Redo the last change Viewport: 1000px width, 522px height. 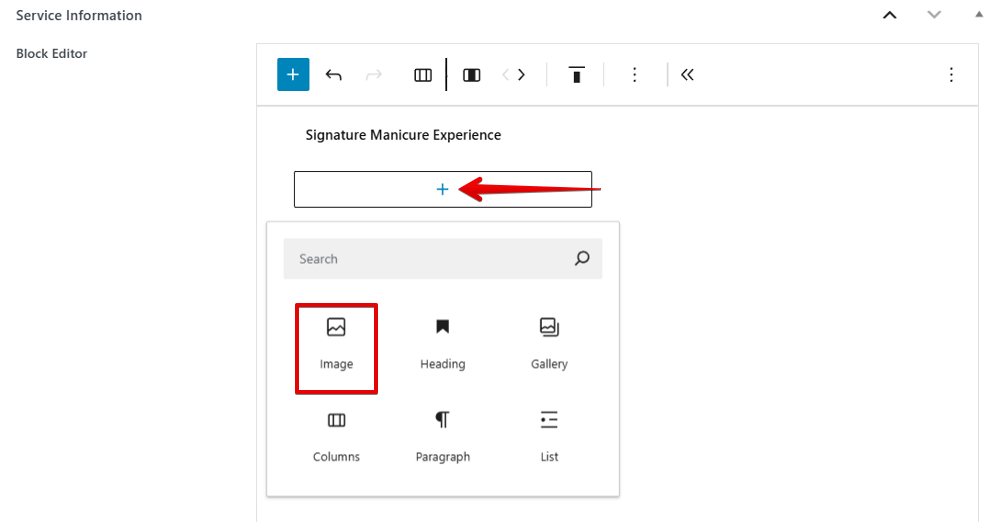pyautogui.click(x=374, y=75)
